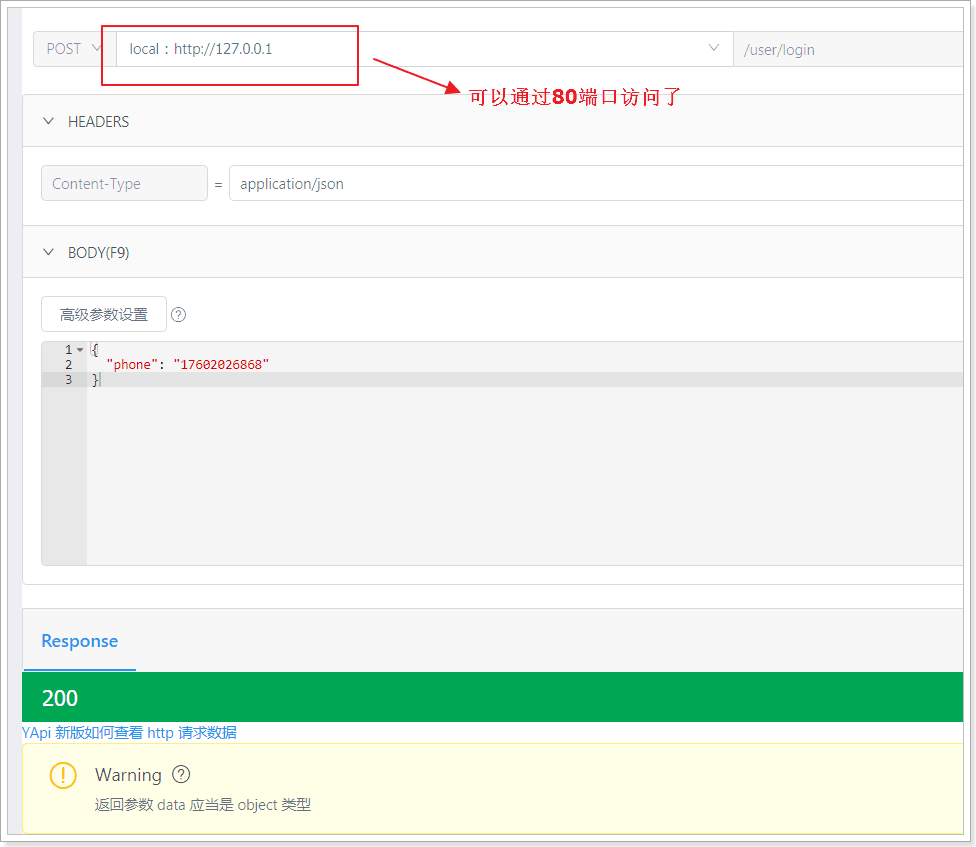The width and height of the screenshot is (976, 847).
Task: Click help icon beside 高级参数设置
Action: [179, 315]
